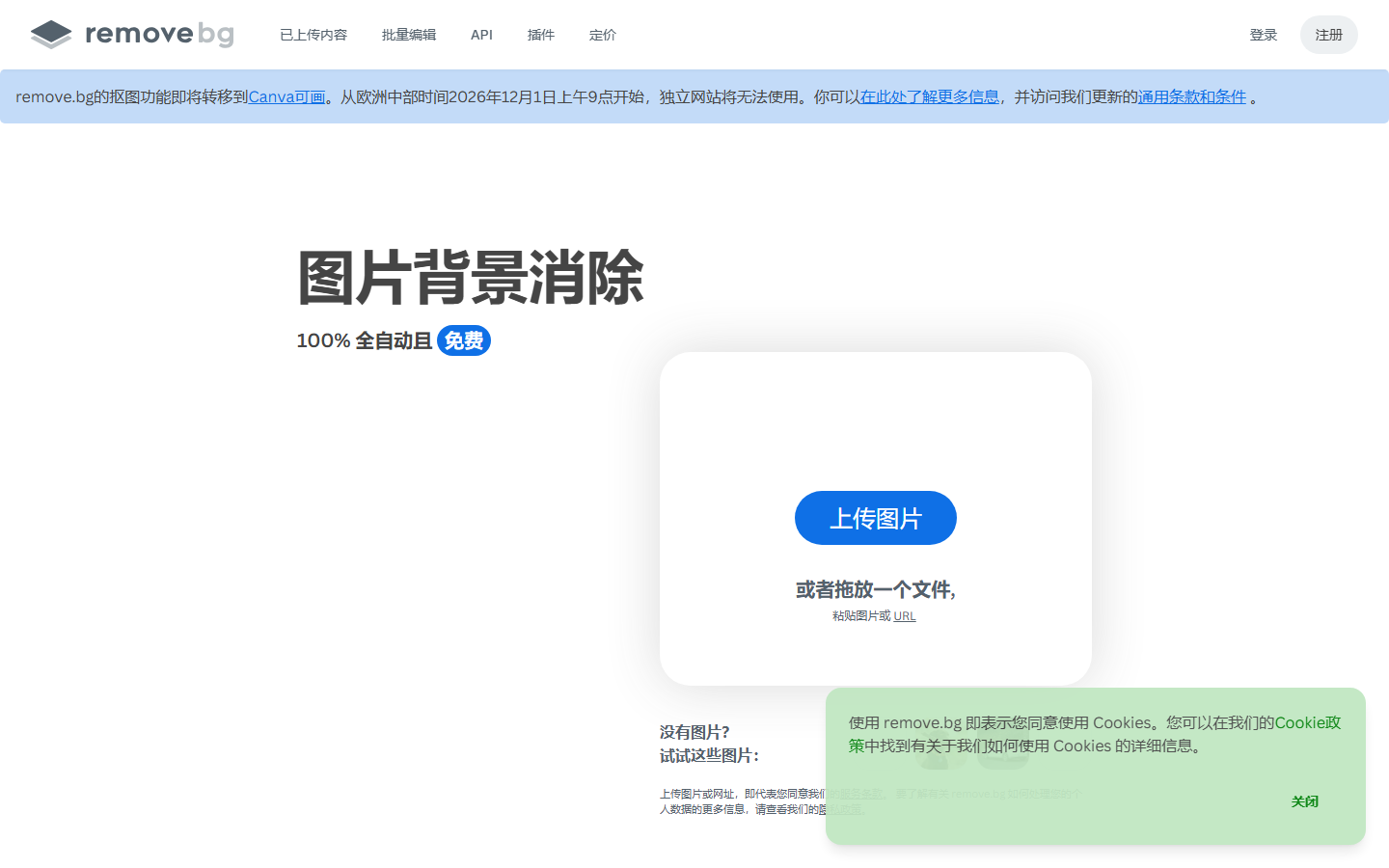The image size is (1389, 868).
Task: Click the 100% 全自动且 text
Action: point(365,340)
